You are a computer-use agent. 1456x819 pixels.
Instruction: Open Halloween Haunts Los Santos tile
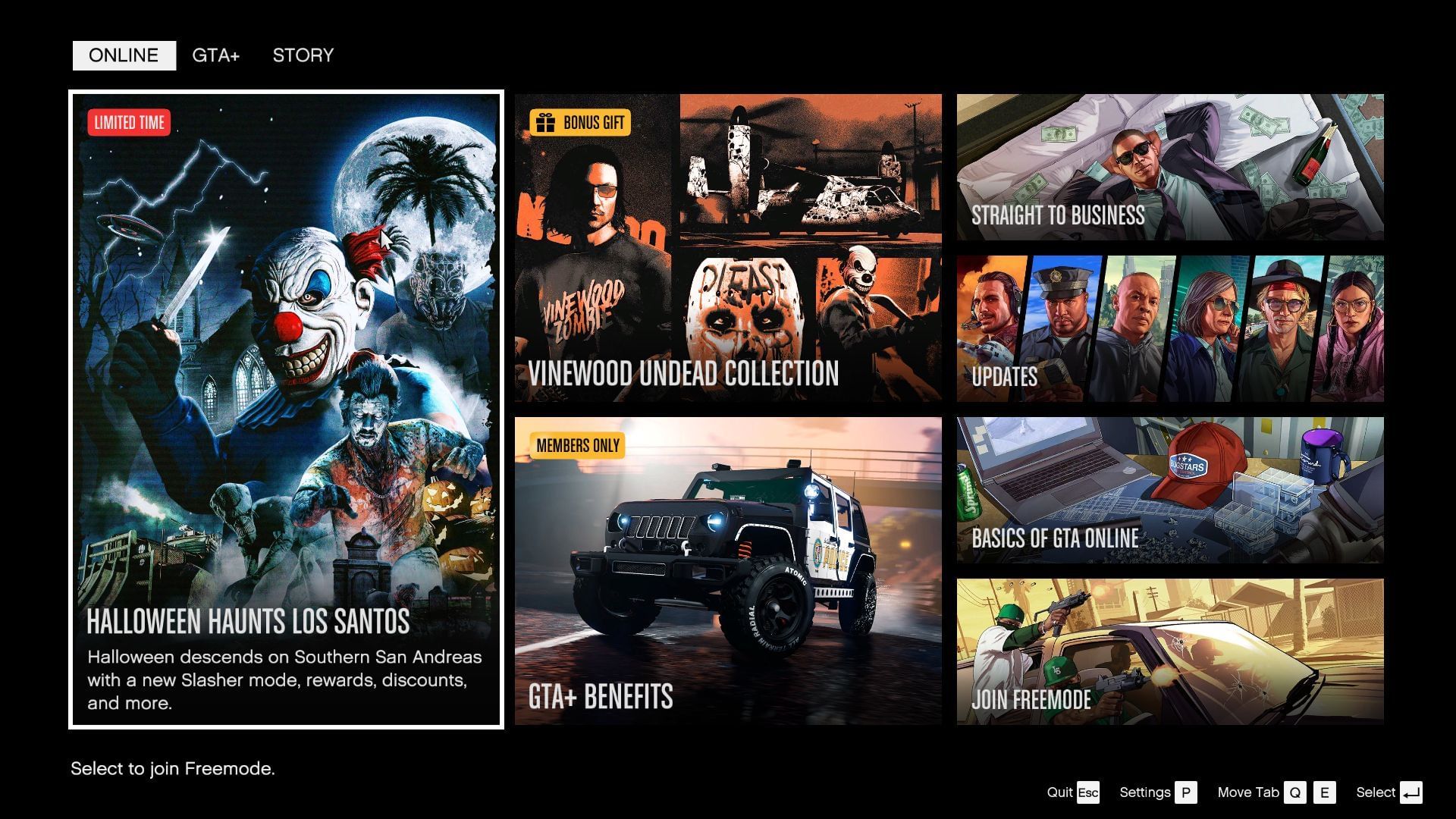(x=286, y=409)
